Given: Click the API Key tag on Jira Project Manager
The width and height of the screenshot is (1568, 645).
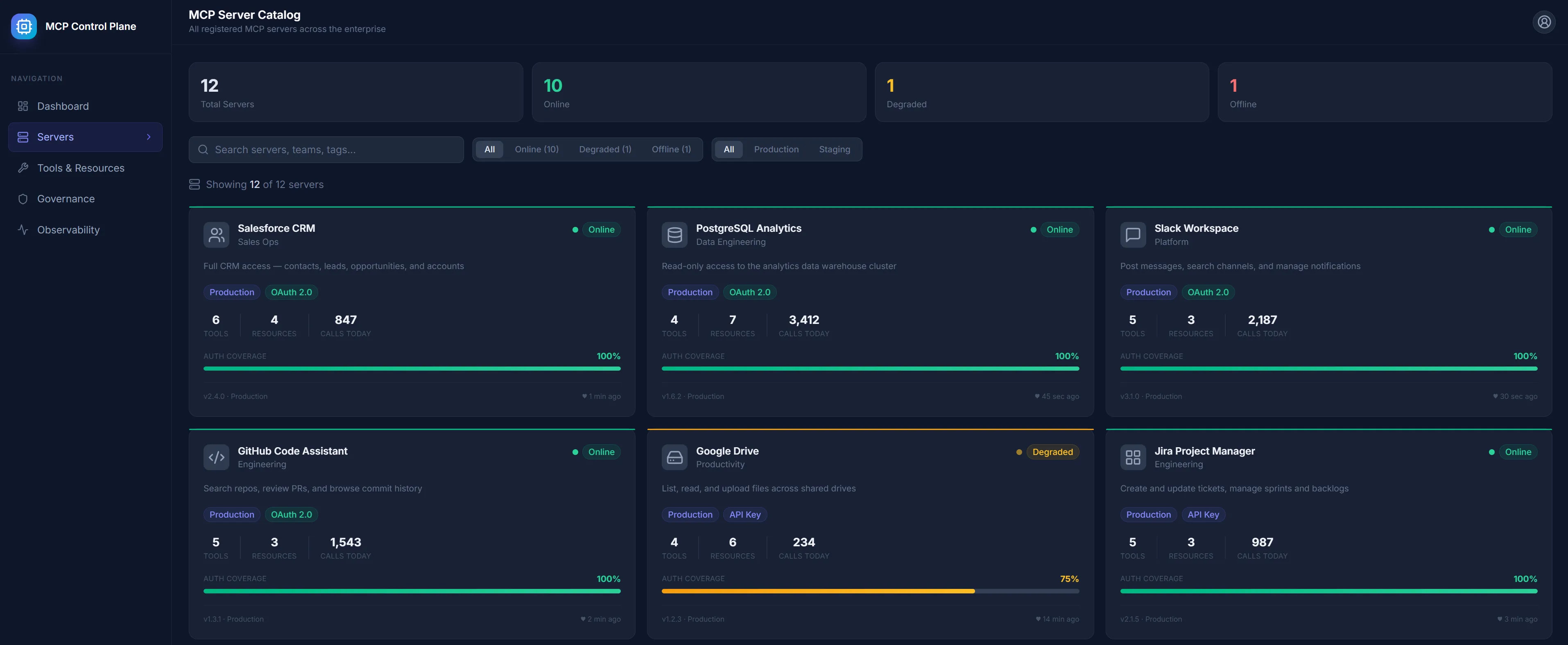Looking at the screenshot, I should point(1204,515).
